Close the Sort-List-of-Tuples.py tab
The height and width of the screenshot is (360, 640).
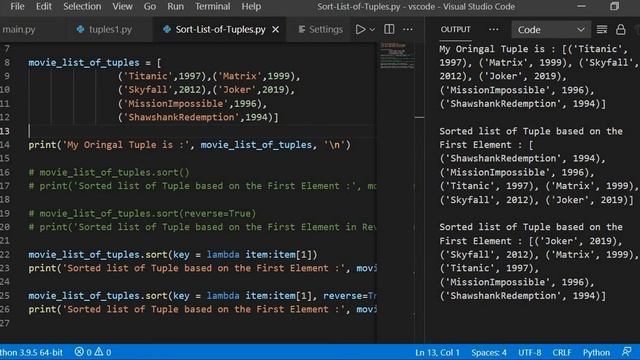[276, 29]
